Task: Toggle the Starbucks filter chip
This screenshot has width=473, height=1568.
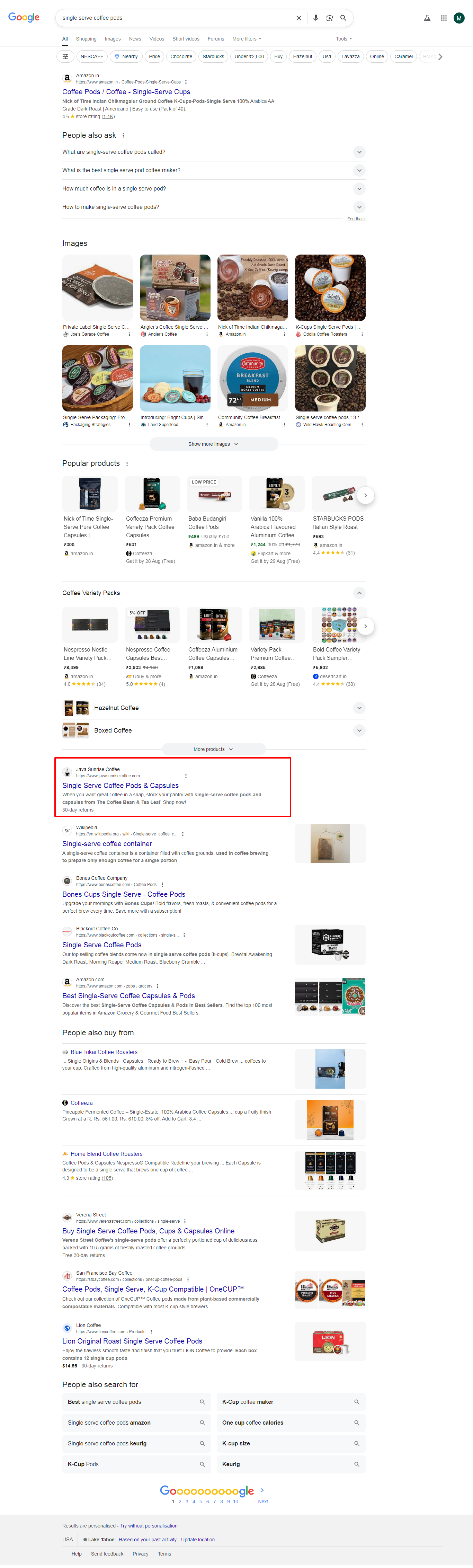Action: [214, 56]
